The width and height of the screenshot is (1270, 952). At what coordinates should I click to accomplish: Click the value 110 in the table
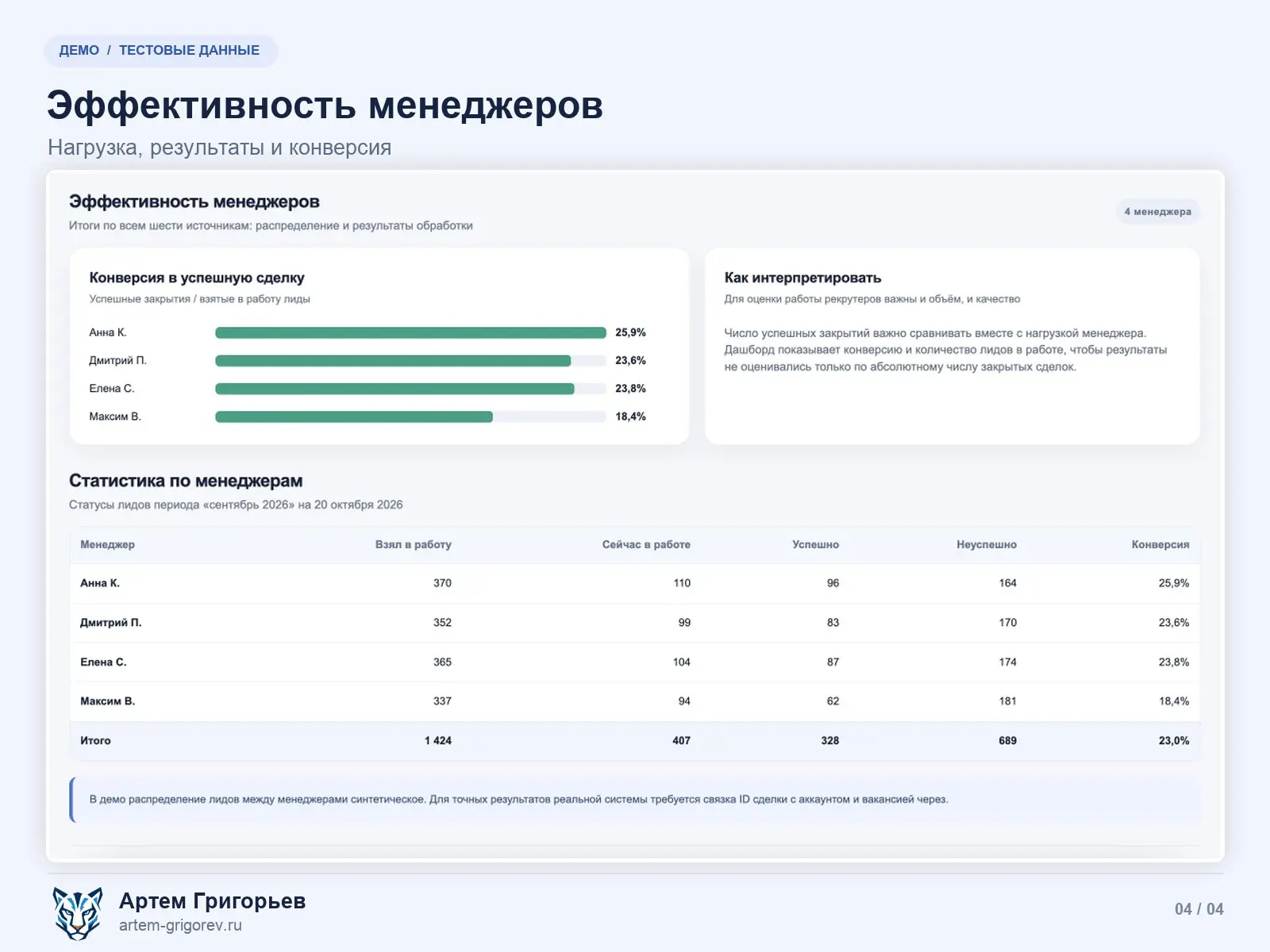coord(682,583)
